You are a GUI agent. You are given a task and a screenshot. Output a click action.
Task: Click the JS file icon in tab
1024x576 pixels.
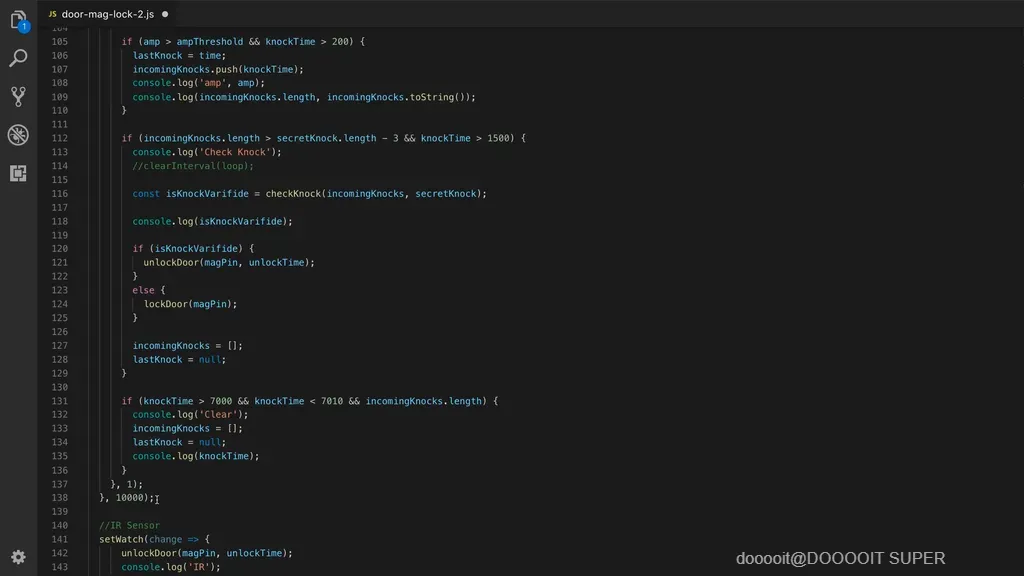click(52, 14)
